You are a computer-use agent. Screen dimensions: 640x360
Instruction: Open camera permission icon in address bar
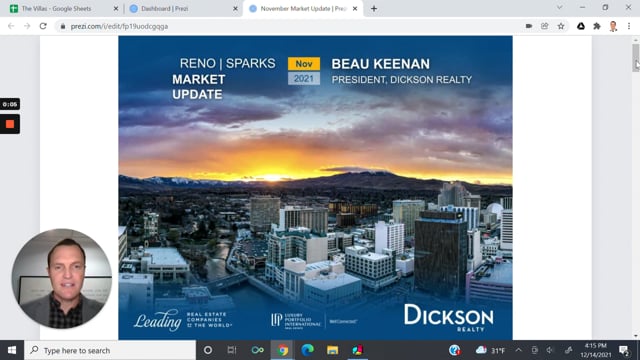pos(529,26)
